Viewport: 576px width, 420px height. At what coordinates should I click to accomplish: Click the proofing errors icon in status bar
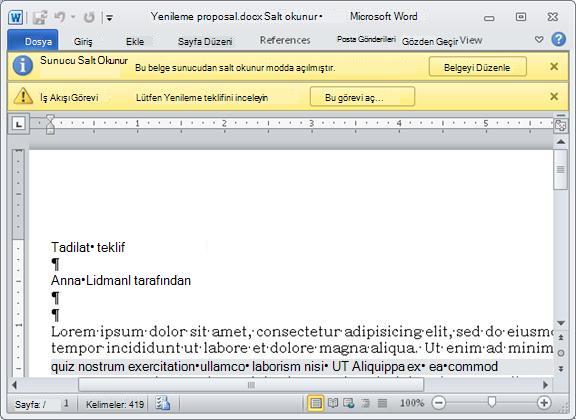162,403
